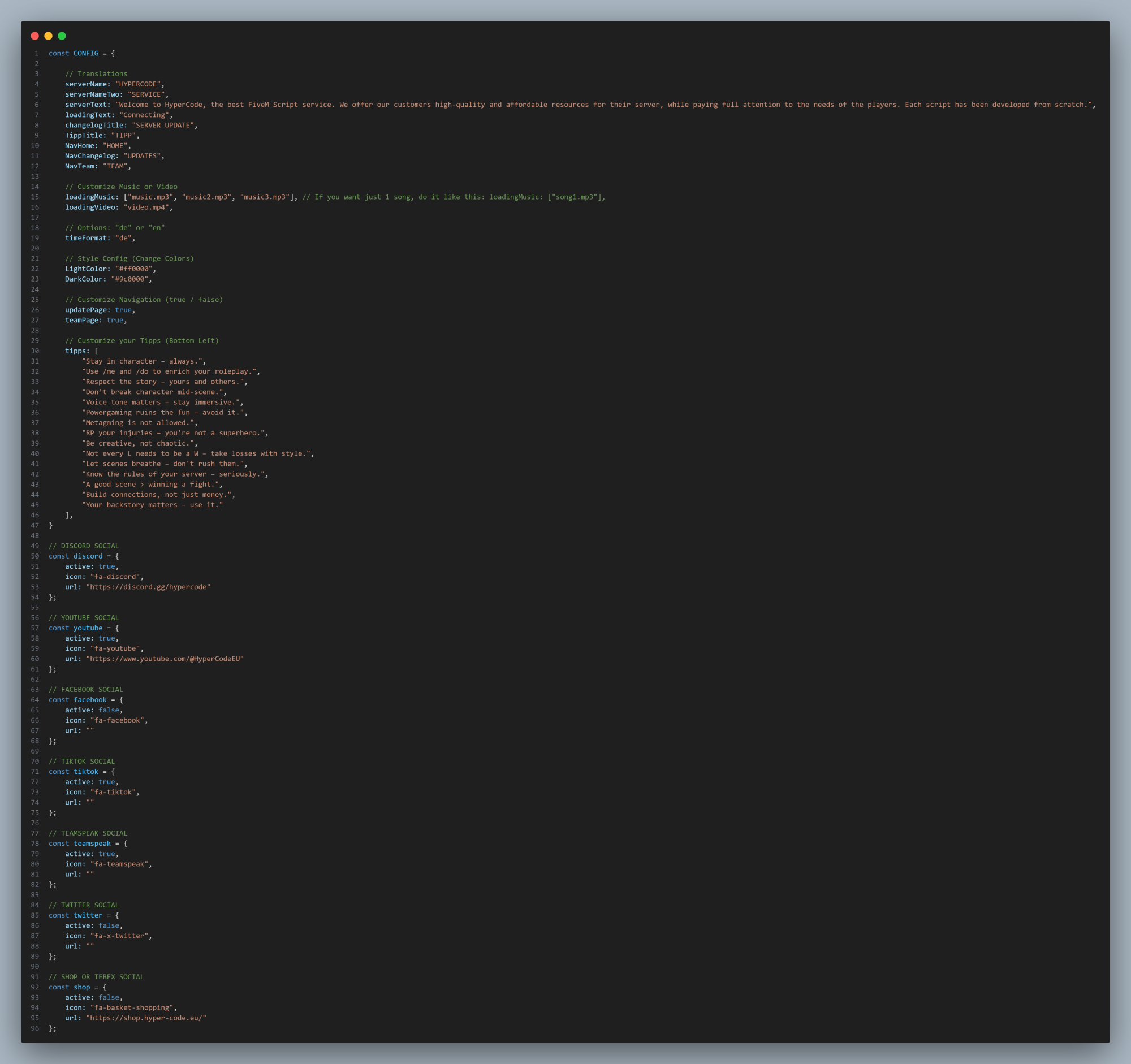Click the red close window button
The image size is (1131, 1064).
(34, 36)
